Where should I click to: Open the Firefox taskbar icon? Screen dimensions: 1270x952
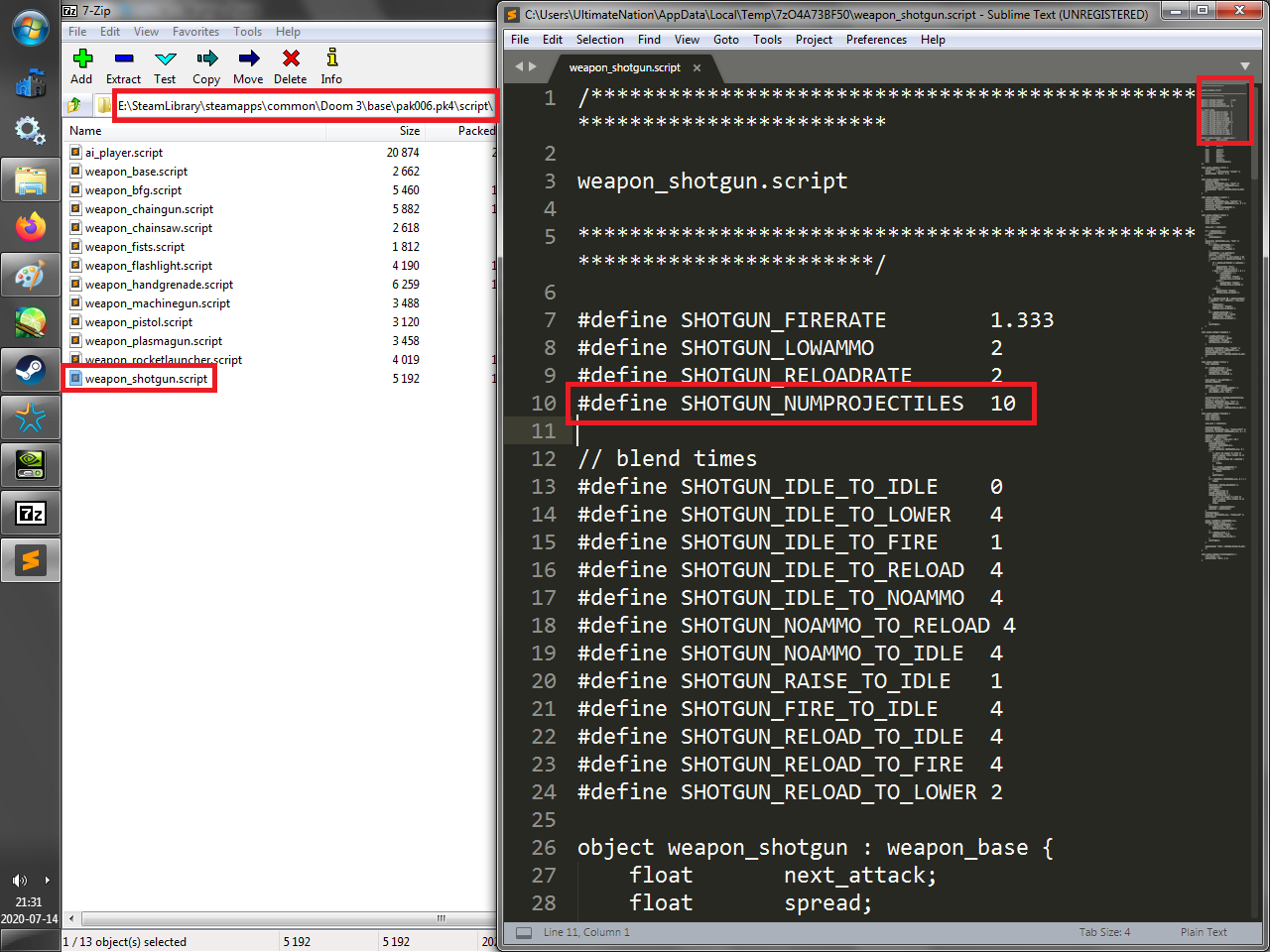[x=31, y=227]
